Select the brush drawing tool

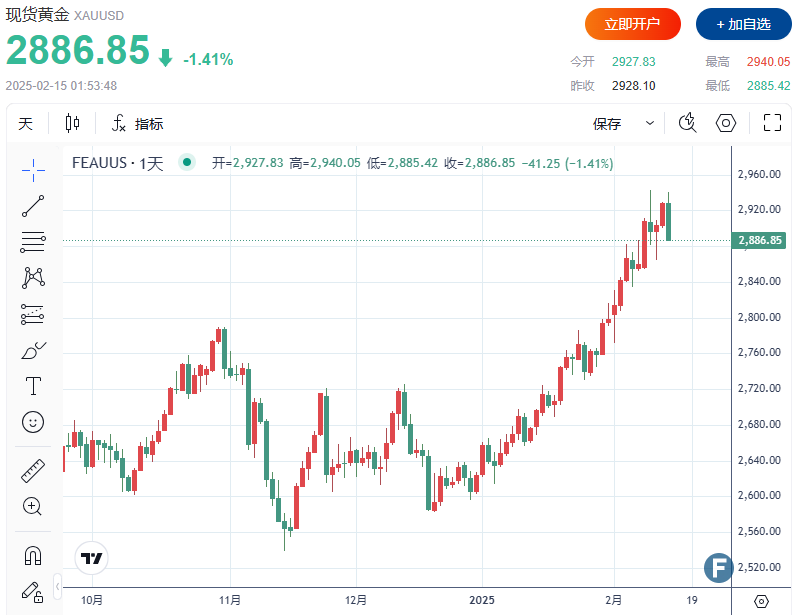coord(33,351)
